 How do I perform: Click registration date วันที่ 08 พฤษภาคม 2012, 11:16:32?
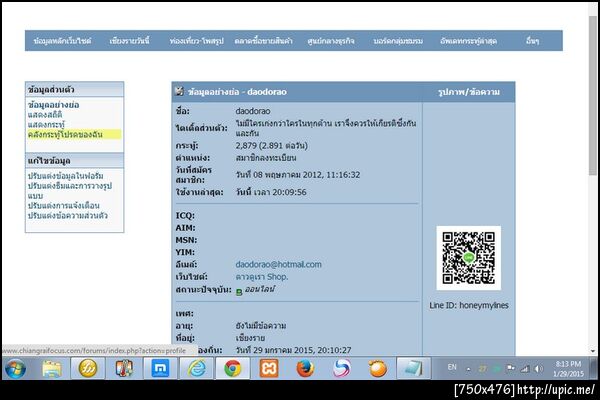pyautogui.click(x=298, y=175)
